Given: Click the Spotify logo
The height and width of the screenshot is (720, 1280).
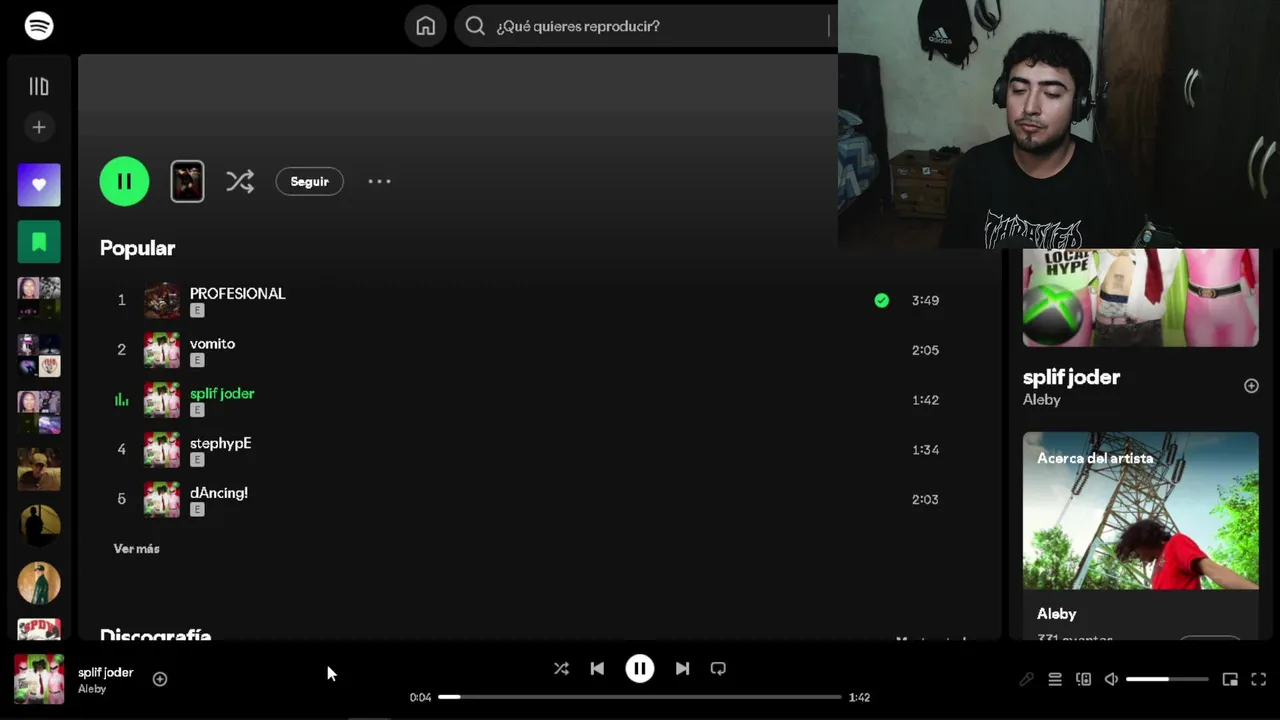Looking at the screenshot, I should pyautogui.click(x=39, y=25).
